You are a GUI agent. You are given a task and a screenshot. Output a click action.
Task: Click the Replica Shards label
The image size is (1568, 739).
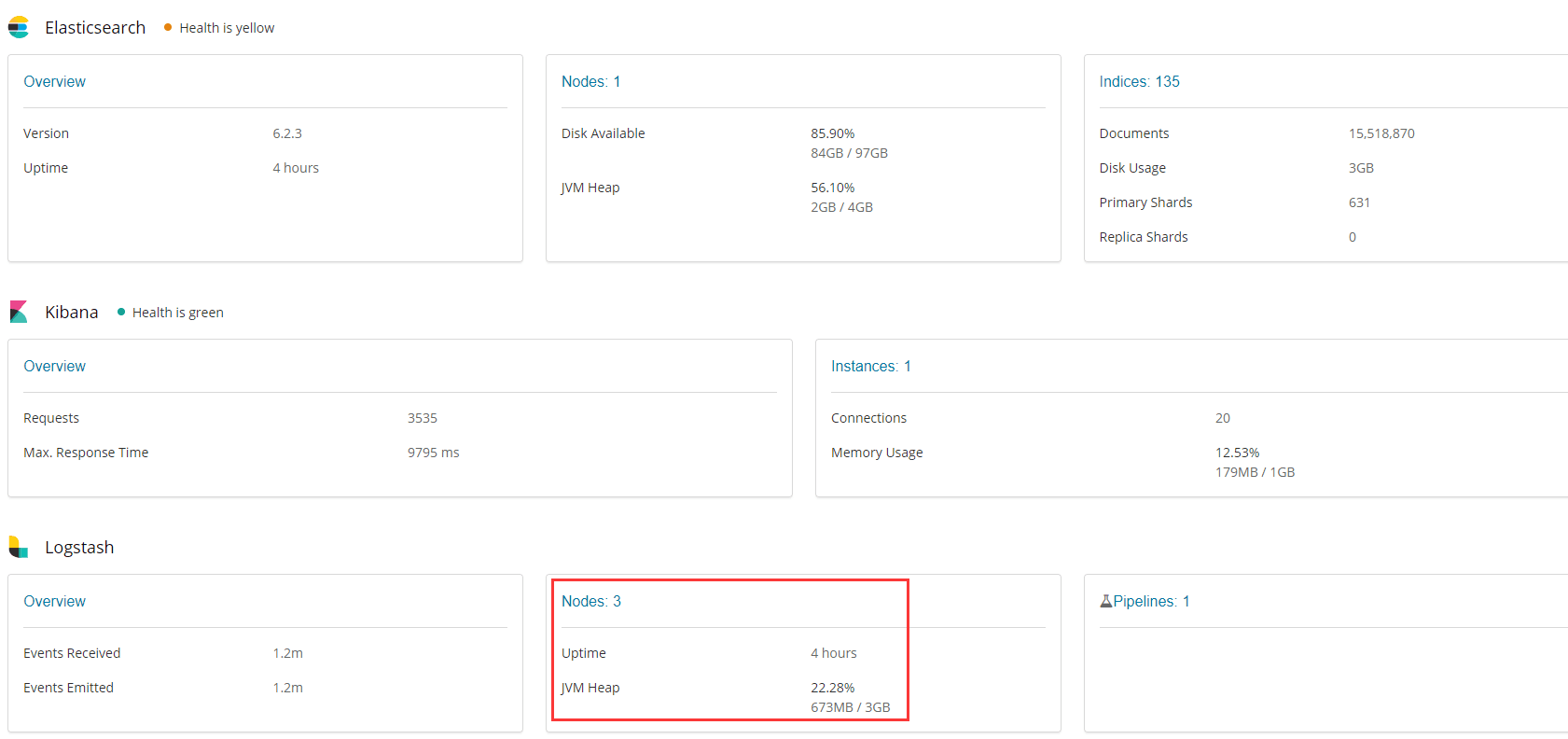click(x=1144, y=237)
